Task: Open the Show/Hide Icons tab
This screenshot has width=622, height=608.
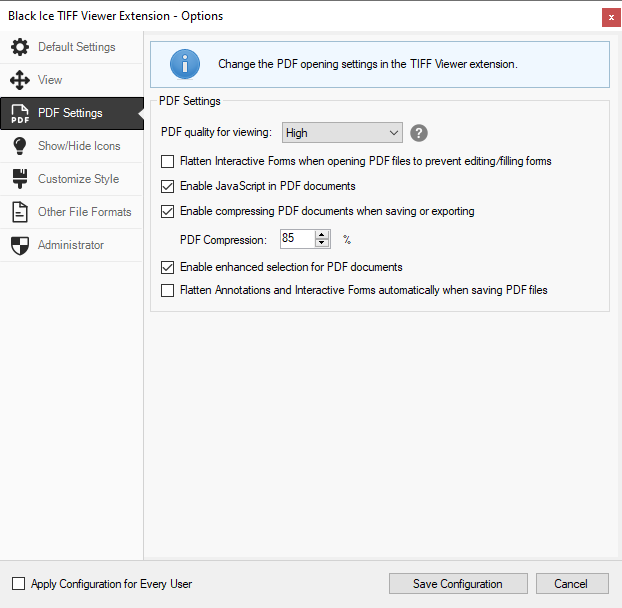Action: [x=71, y=146]
